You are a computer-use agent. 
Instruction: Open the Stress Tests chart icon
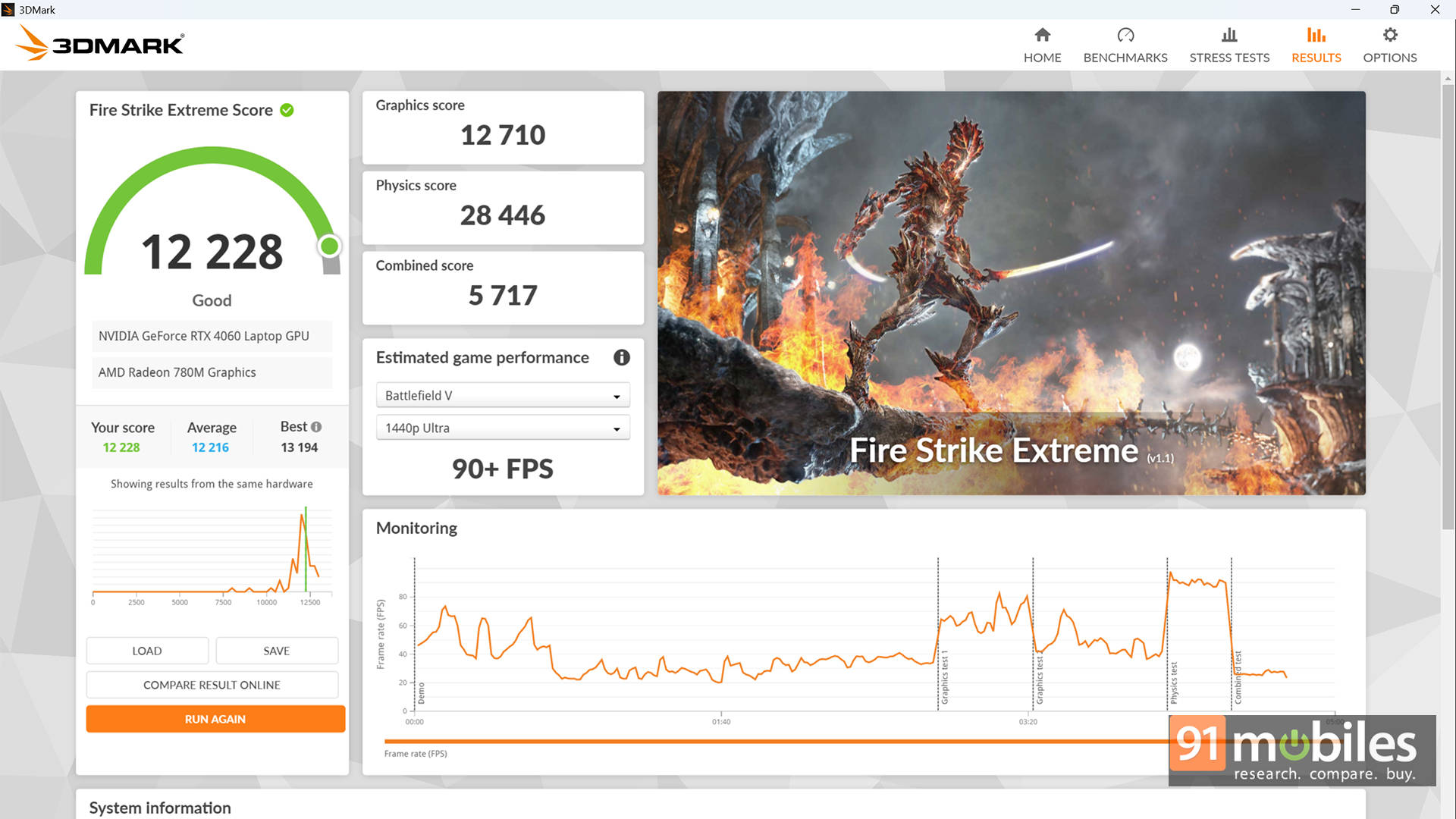coord(1229,35)
